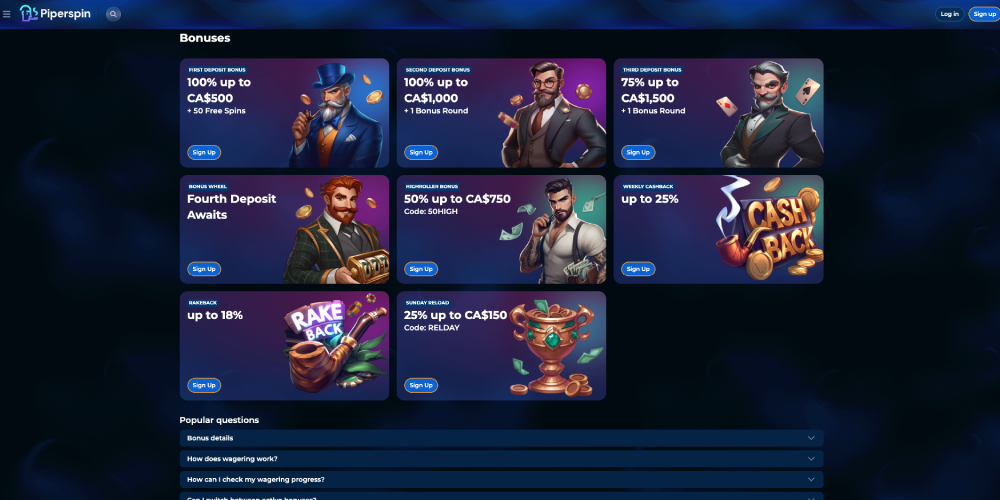Click Sign up in header
This screenshot has width=1000, height=500.
985,14
